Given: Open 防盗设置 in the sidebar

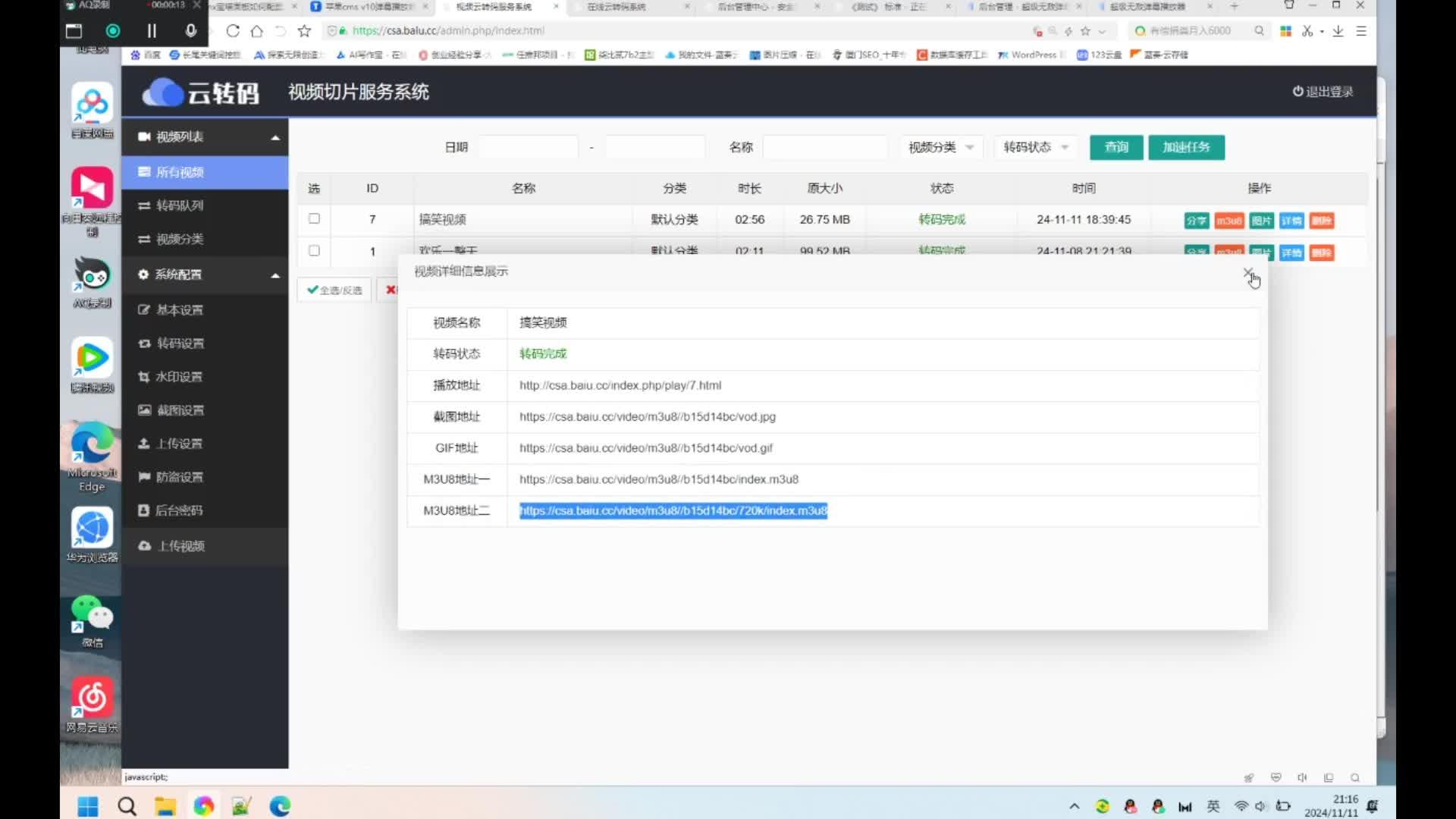Looking at the screenshot, I should point(180,476).
